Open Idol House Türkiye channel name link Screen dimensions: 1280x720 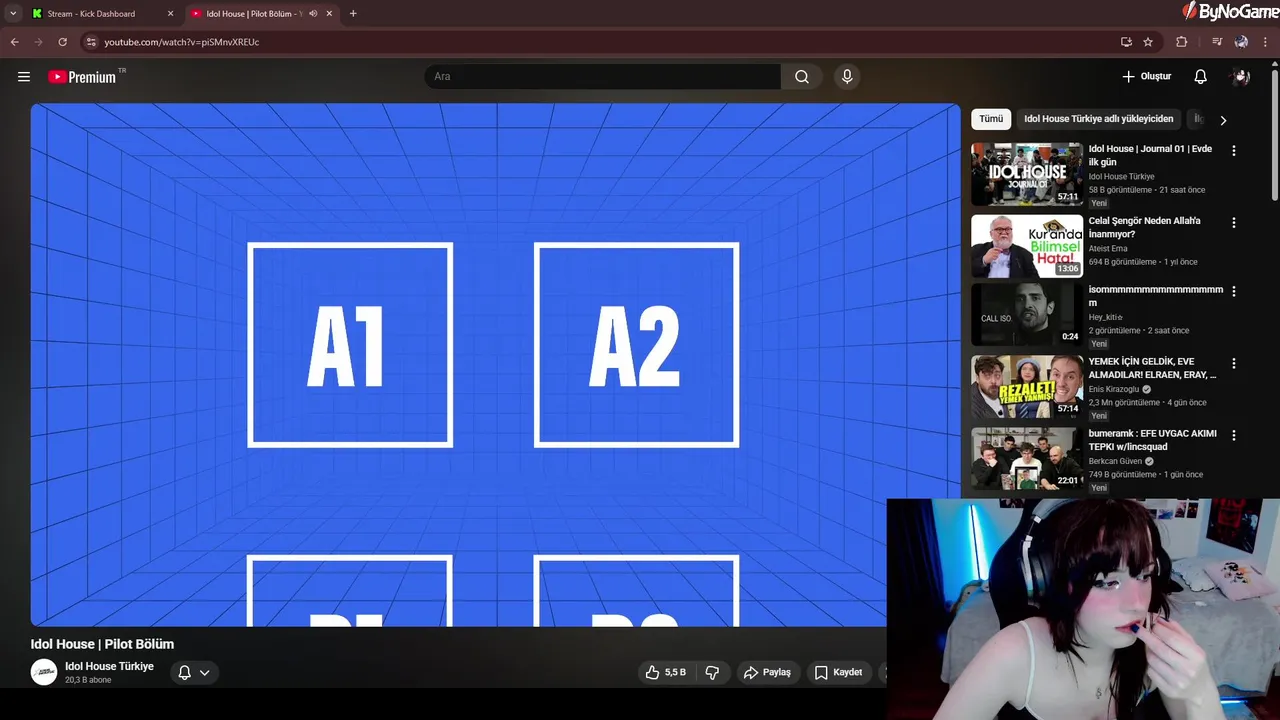click(109, 666)
